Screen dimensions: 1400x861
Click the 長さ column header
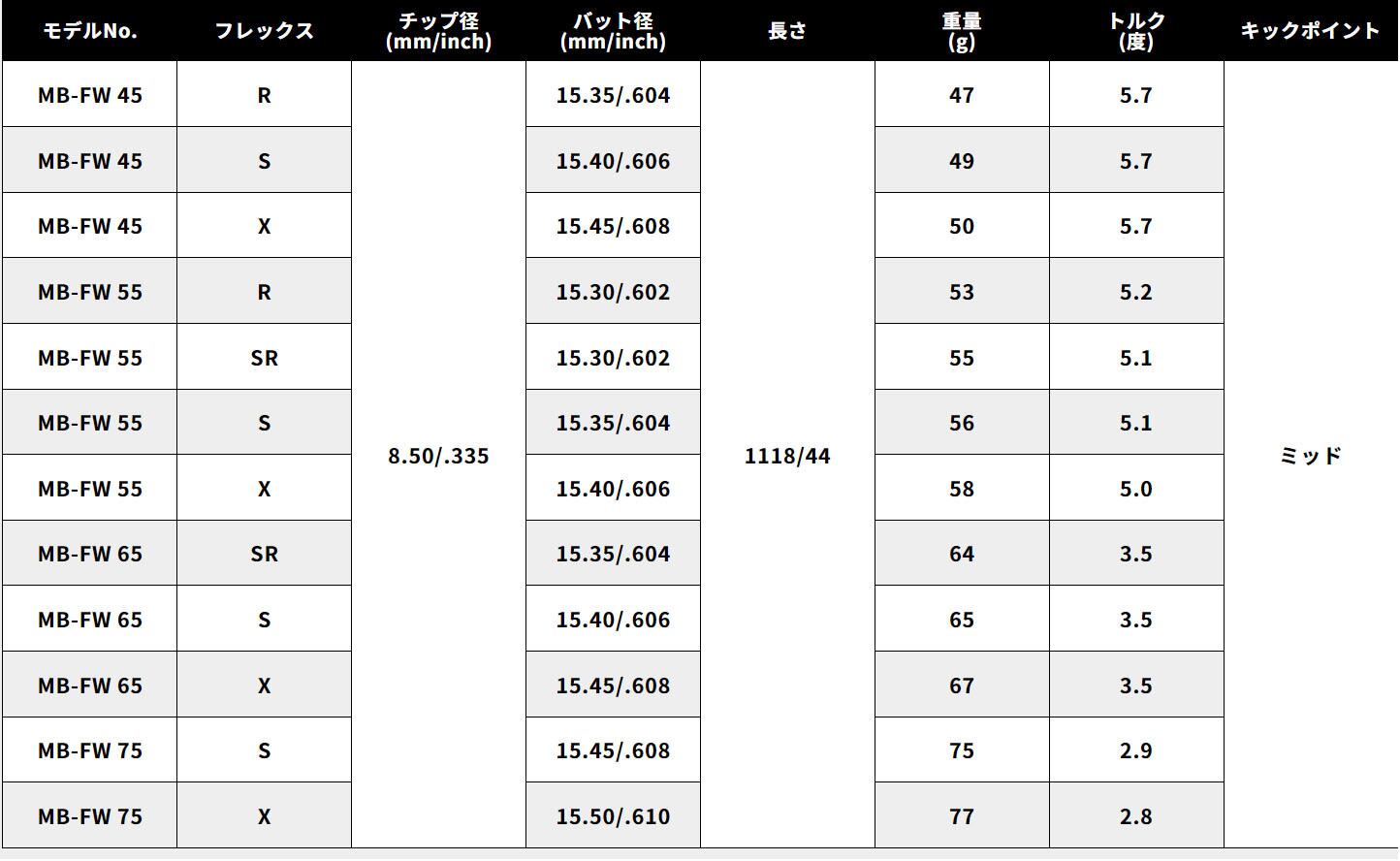point(787,31)
